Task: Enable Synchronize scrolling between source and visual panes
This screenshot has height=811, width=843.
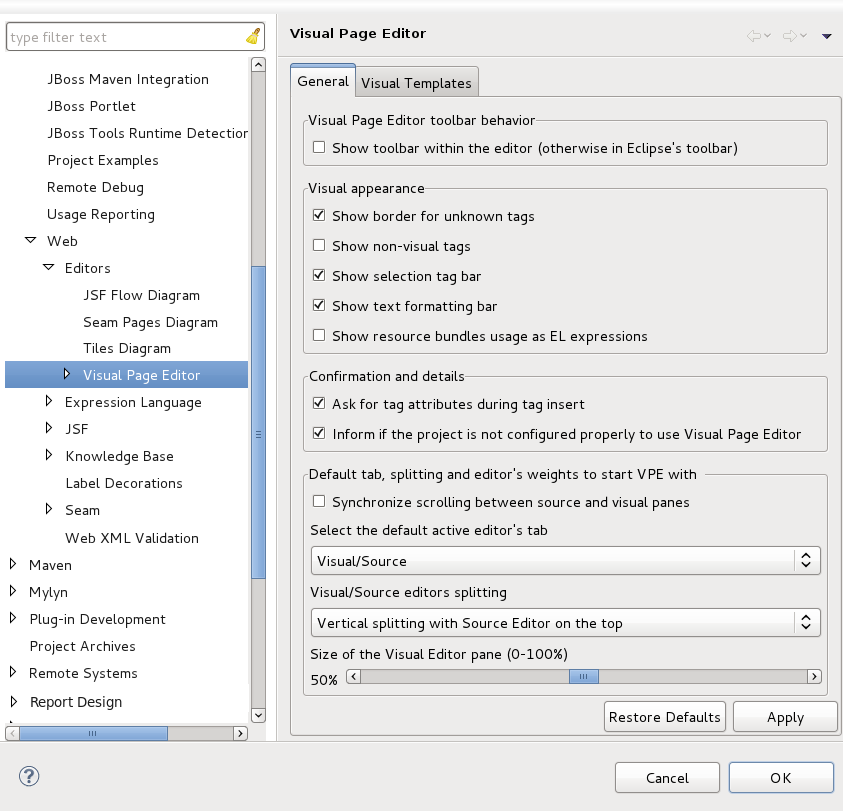Action: tap(319, 502)
